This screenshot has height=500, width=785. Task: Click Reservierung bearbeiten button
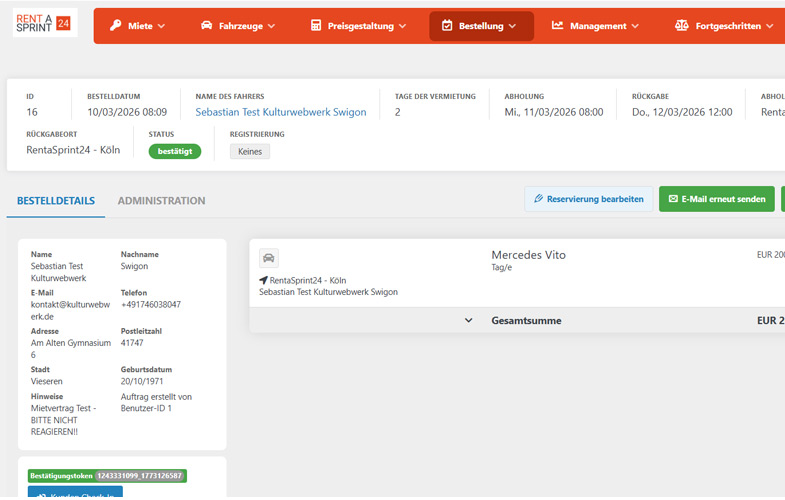click(588, 199)
